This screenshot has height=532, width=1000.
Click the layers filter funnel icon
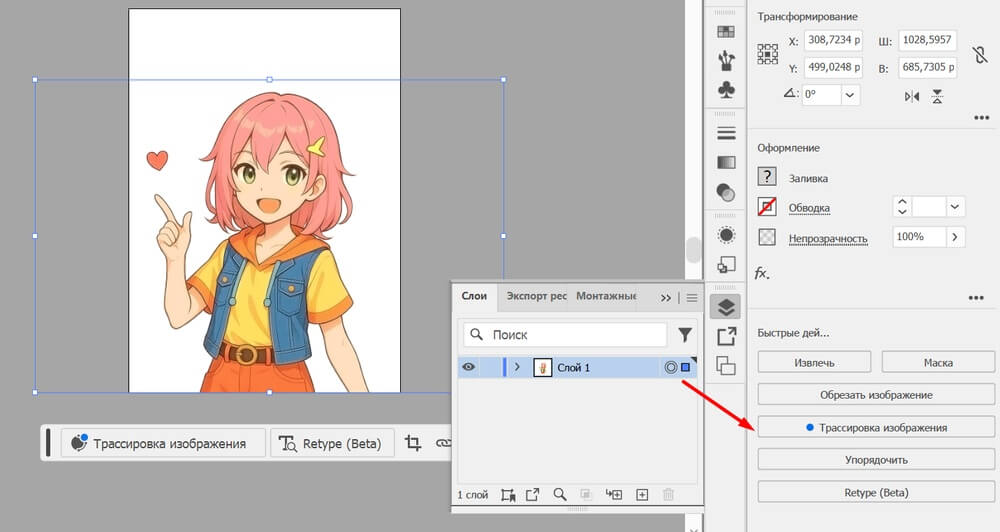[685, 335]
